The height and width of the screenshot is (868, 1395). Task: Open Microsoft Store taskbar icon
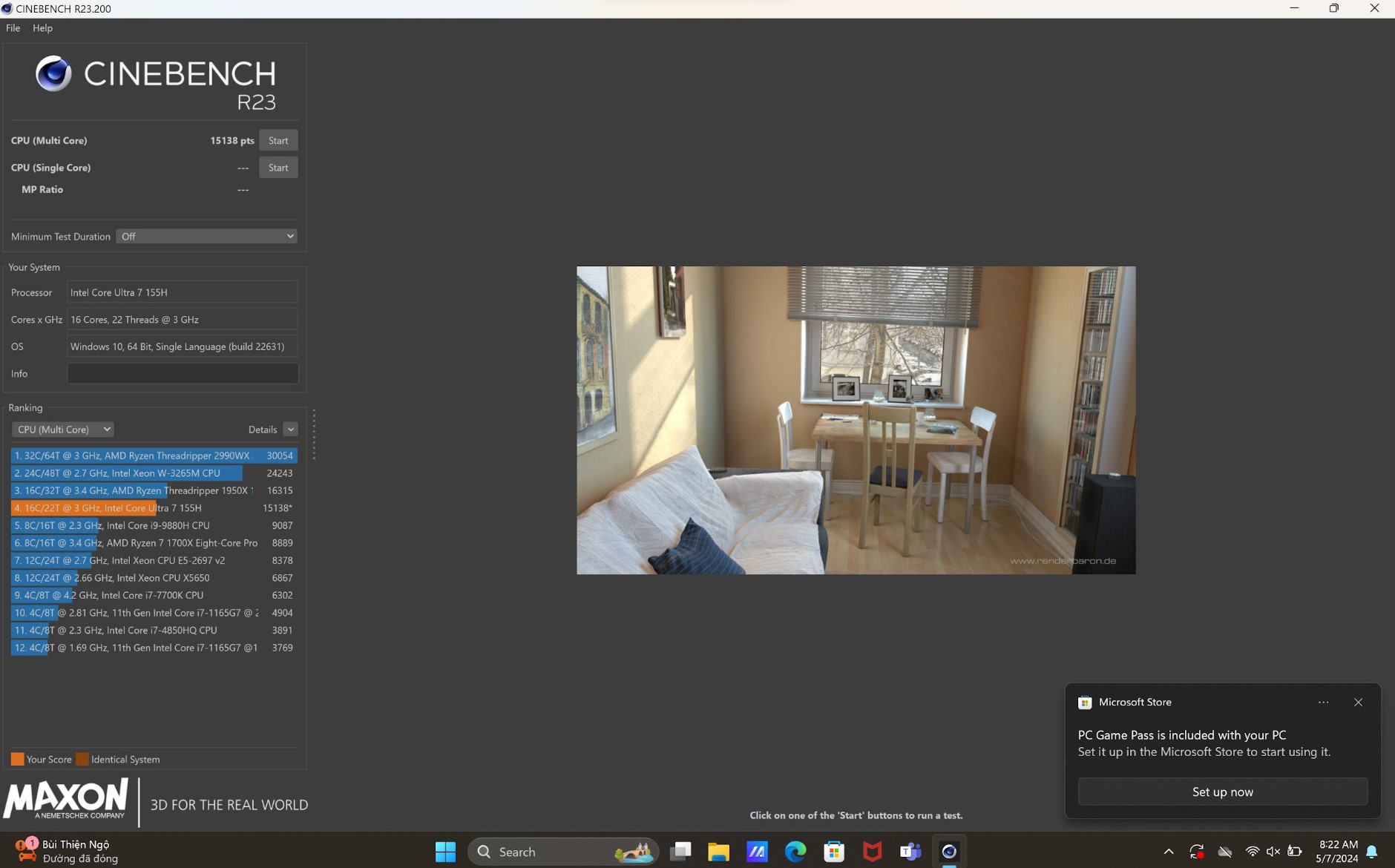point(834,852)
